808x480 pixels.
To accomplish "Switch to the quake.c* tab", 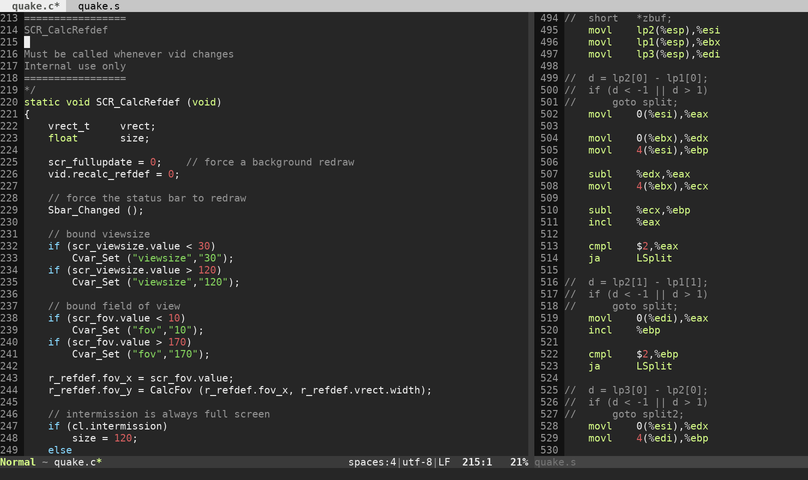I will click(36, 6).
